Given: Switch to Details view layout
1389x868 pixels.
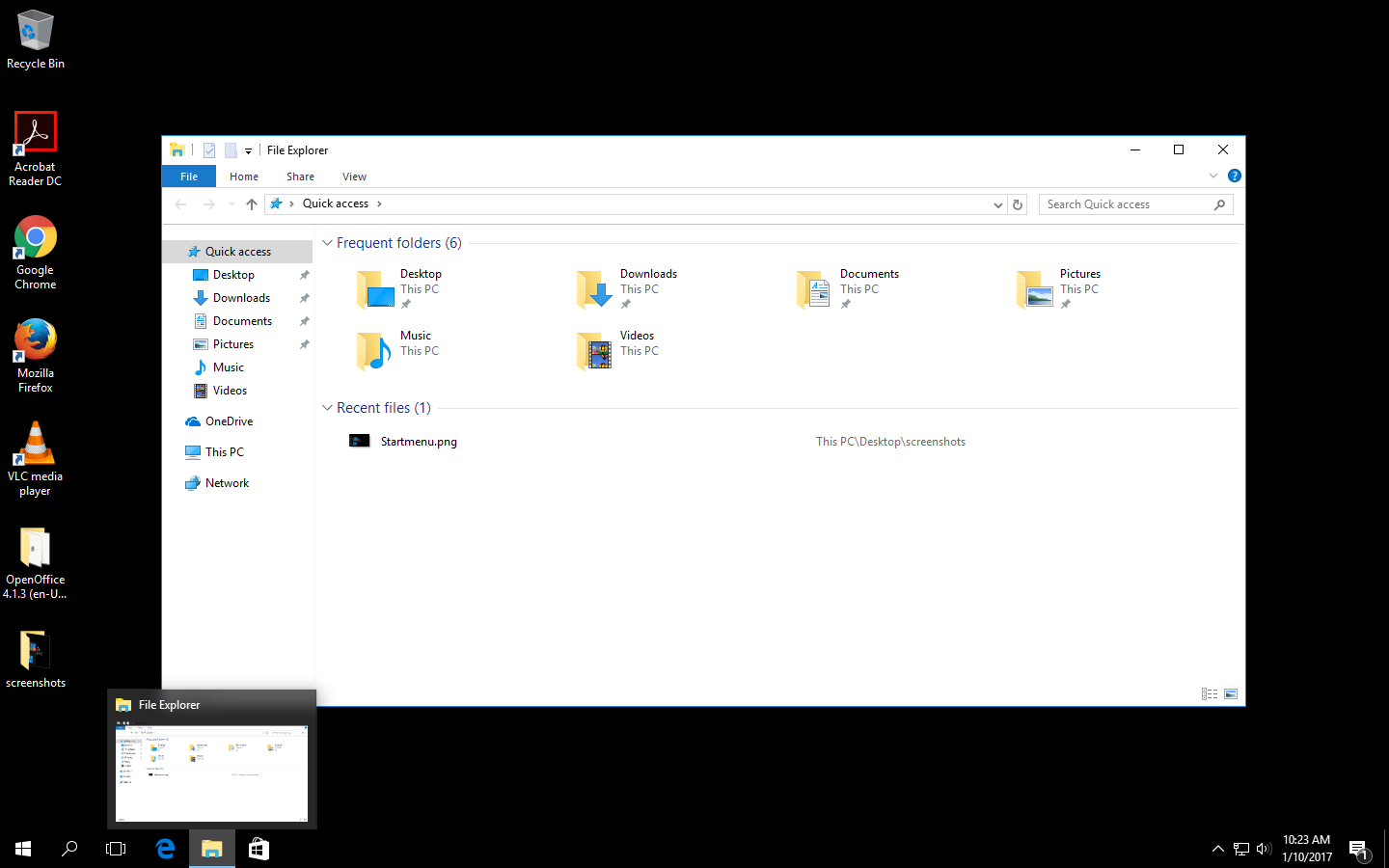Looking at the screenshot, I should point(1209,694).
